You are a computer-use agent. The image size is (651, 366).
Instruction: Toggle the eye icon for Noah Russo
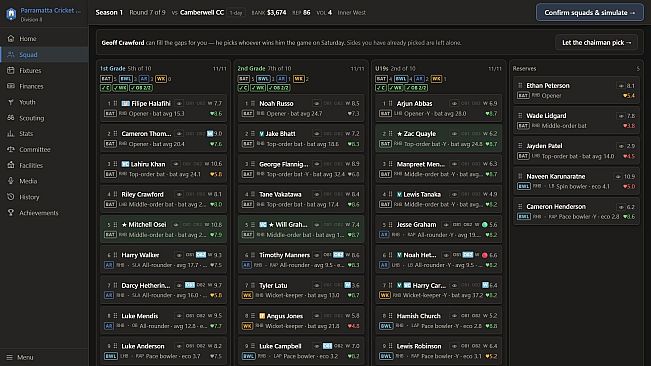[x=317, y=103]
